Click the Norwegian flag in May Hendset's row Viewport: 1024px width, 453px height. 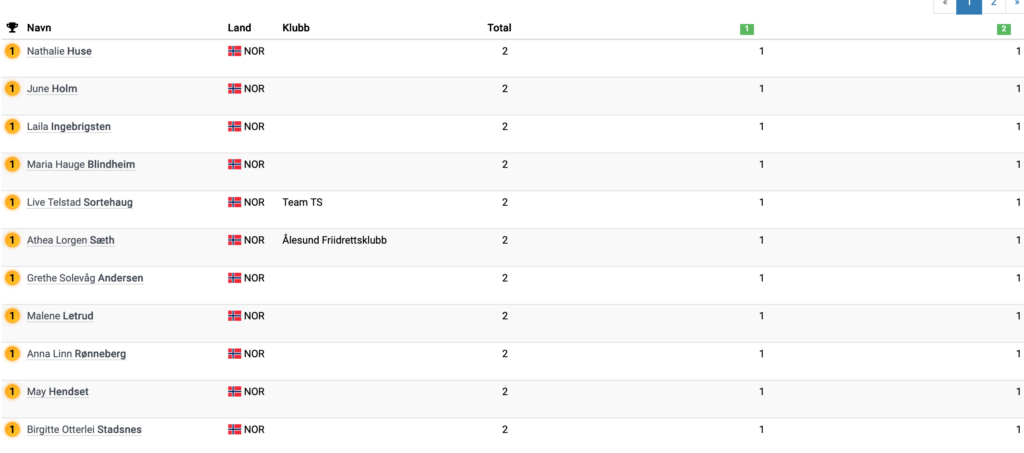[234, 392]
